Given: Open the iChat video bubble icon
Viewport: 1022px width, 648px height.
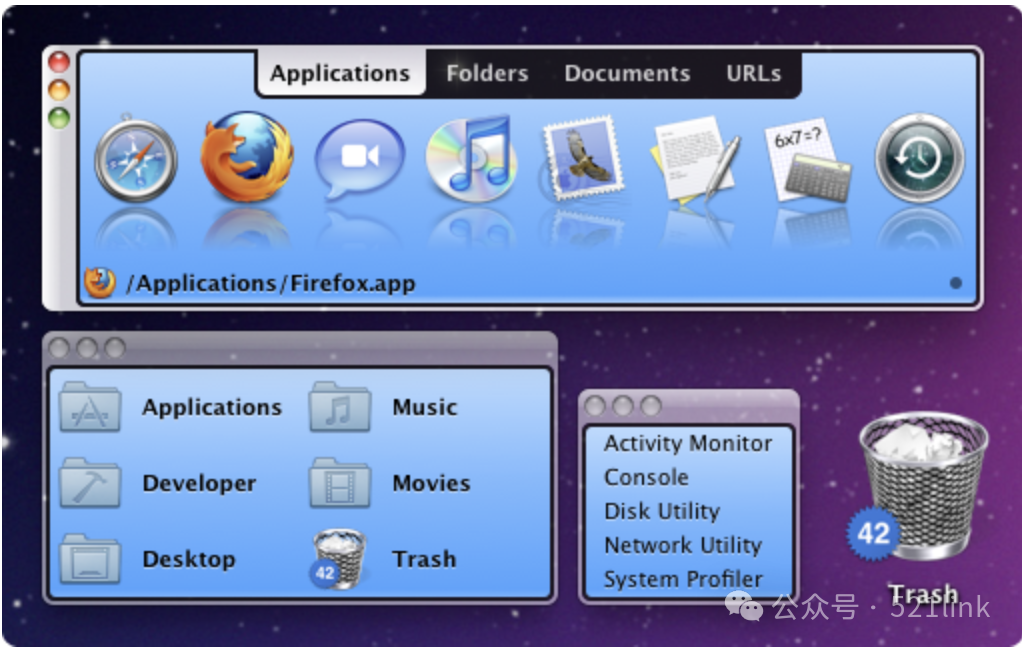Looking at the screenshot, I should click(x=359, y=158).
